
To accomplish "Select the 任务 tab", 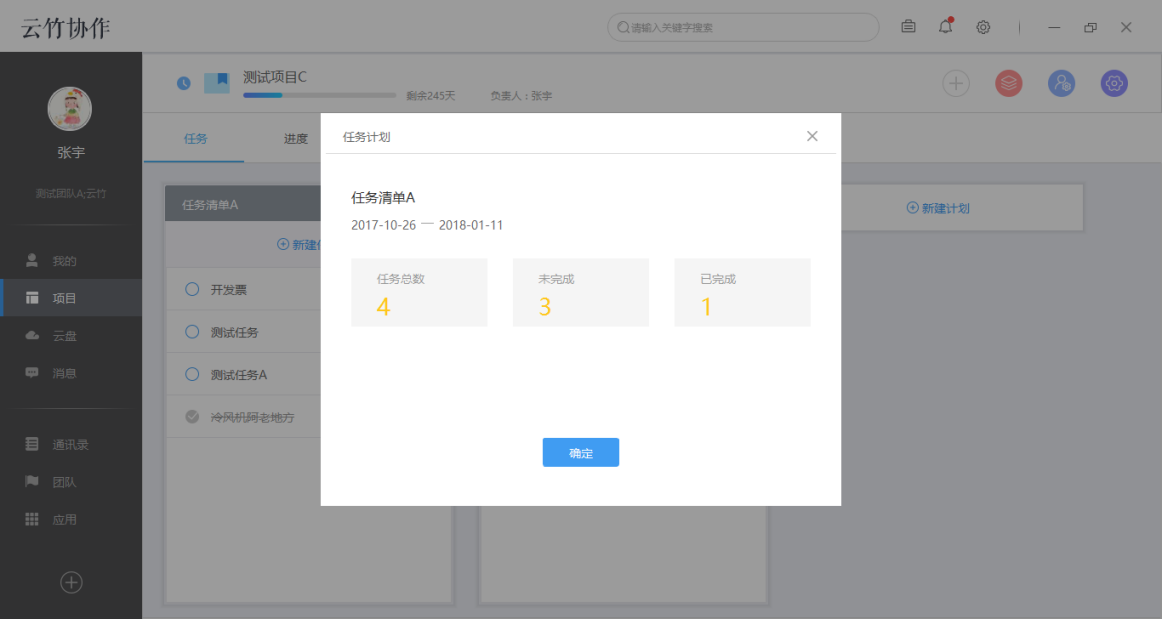I will (x=194, y=138).
